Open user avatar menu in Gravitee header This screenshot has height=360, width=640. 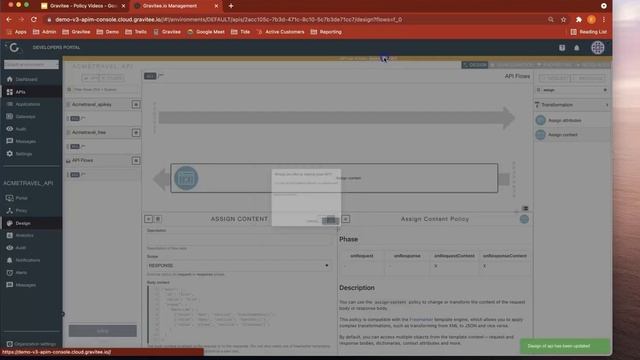[x=598, y=48]
